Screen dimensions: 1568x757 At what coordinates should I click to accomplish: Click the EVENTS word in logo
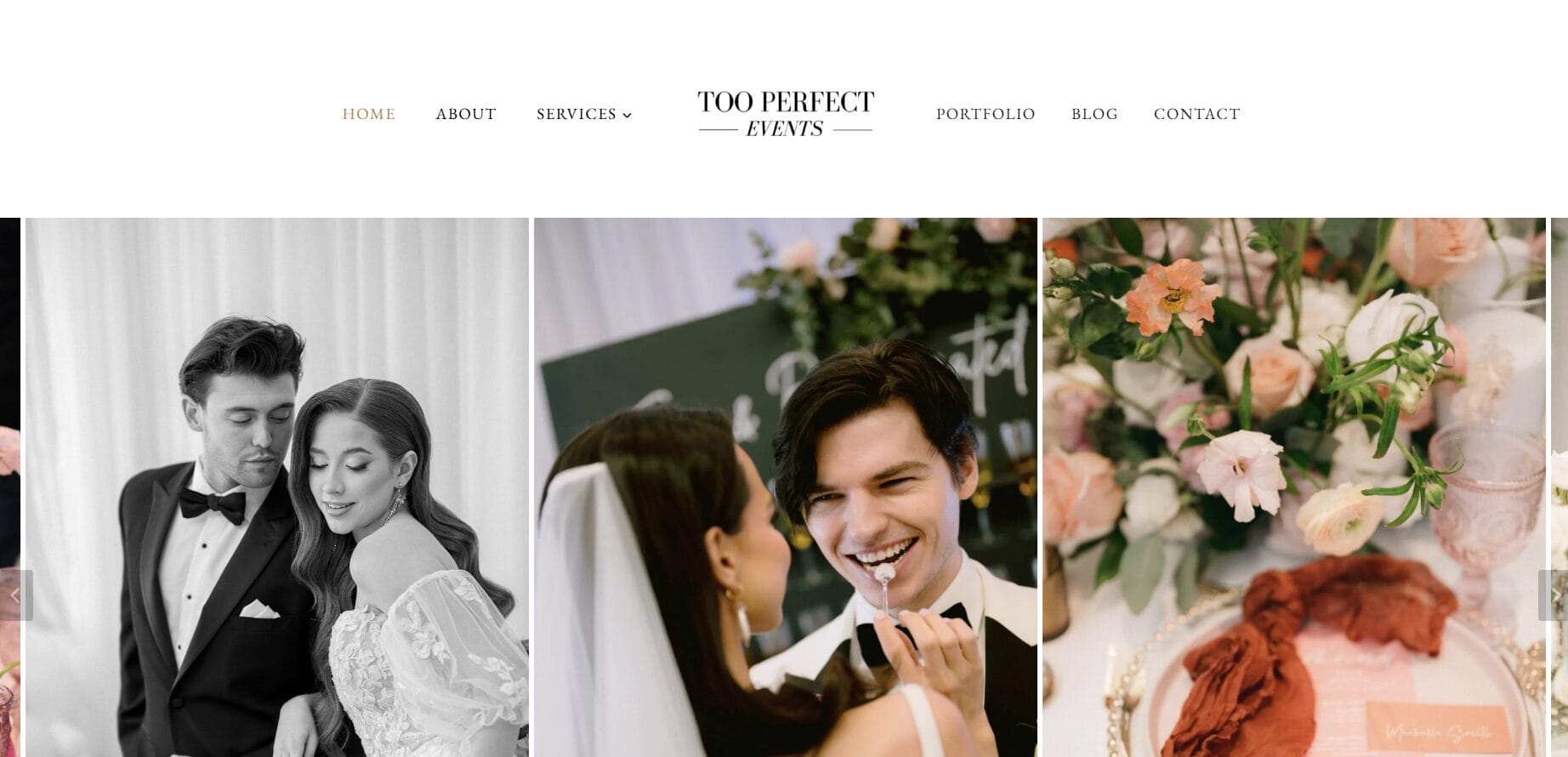pyautogui.click(x=785, y=128)
